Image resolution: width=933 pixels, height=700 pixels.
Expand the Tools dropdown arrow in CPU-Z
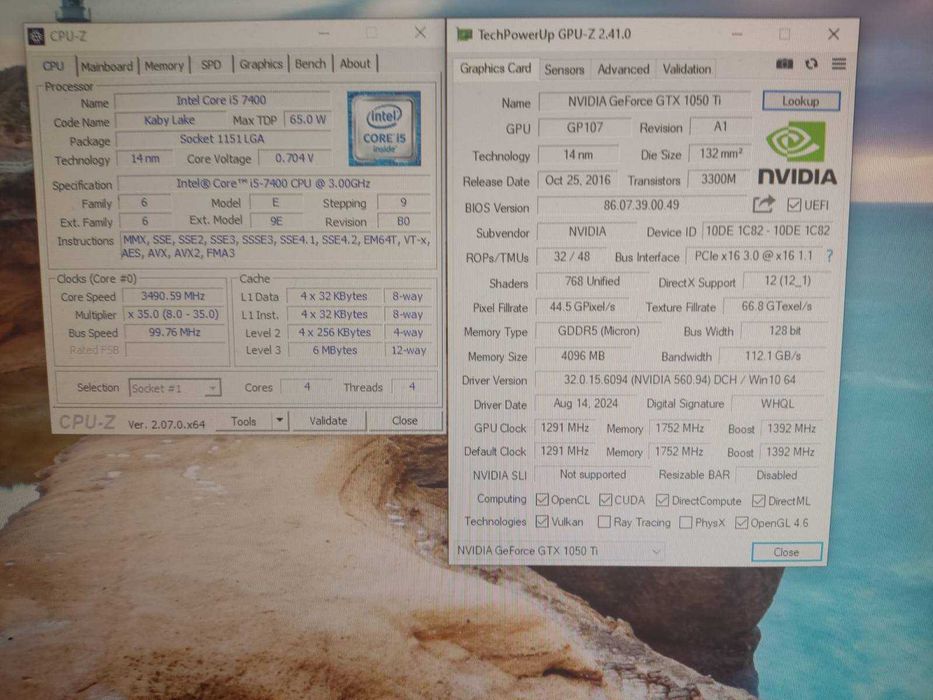pyautogui.click(x=280, y=421)
